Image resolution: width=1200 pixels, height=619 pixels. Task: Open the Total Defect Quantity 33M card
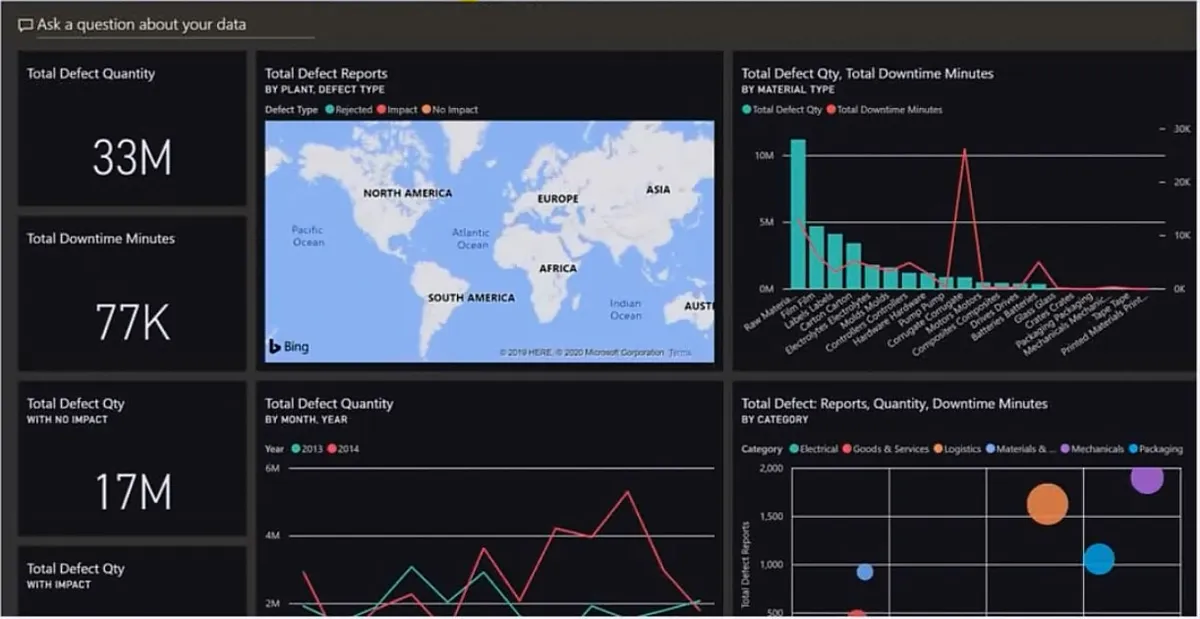132,129
